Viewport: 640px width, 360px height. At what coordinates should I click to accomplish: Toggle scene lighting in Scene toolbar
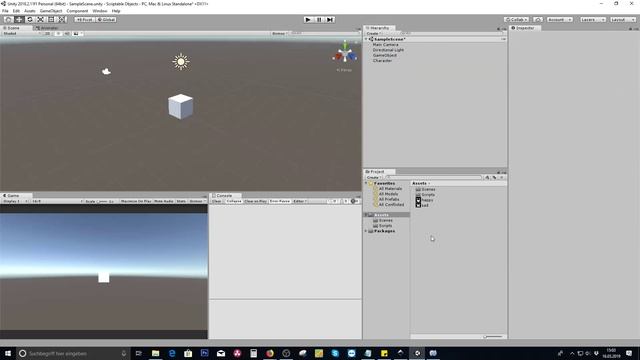[x=58, y=33]
